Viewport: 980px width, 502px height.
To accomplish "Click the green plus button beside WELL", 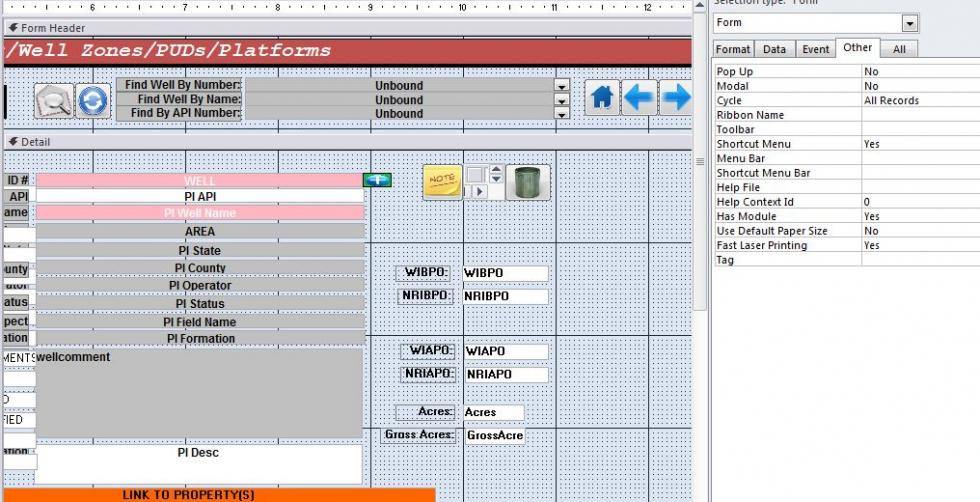I will (378, 180).
